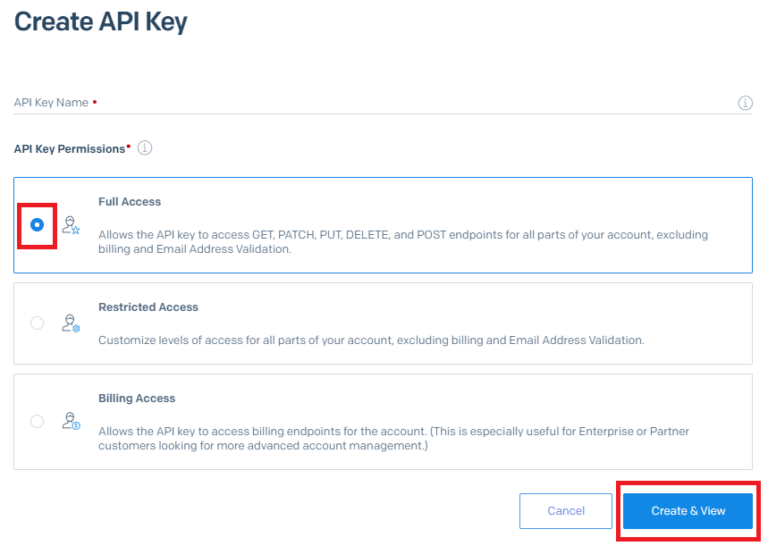Click the Full Access user-star icon
This screenshot has width=768, height=546.
pyautogui.click(x=70, y=225)
